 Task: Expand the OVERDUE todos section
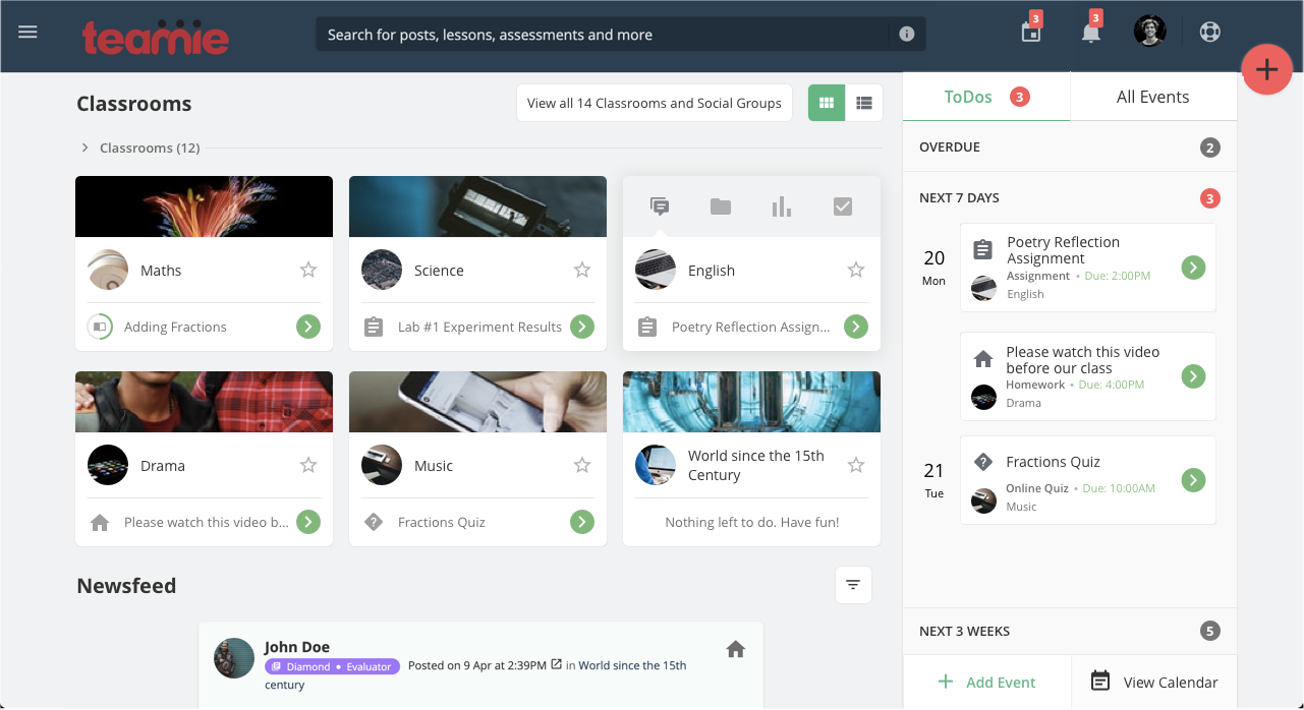(x=1069, y=147)
